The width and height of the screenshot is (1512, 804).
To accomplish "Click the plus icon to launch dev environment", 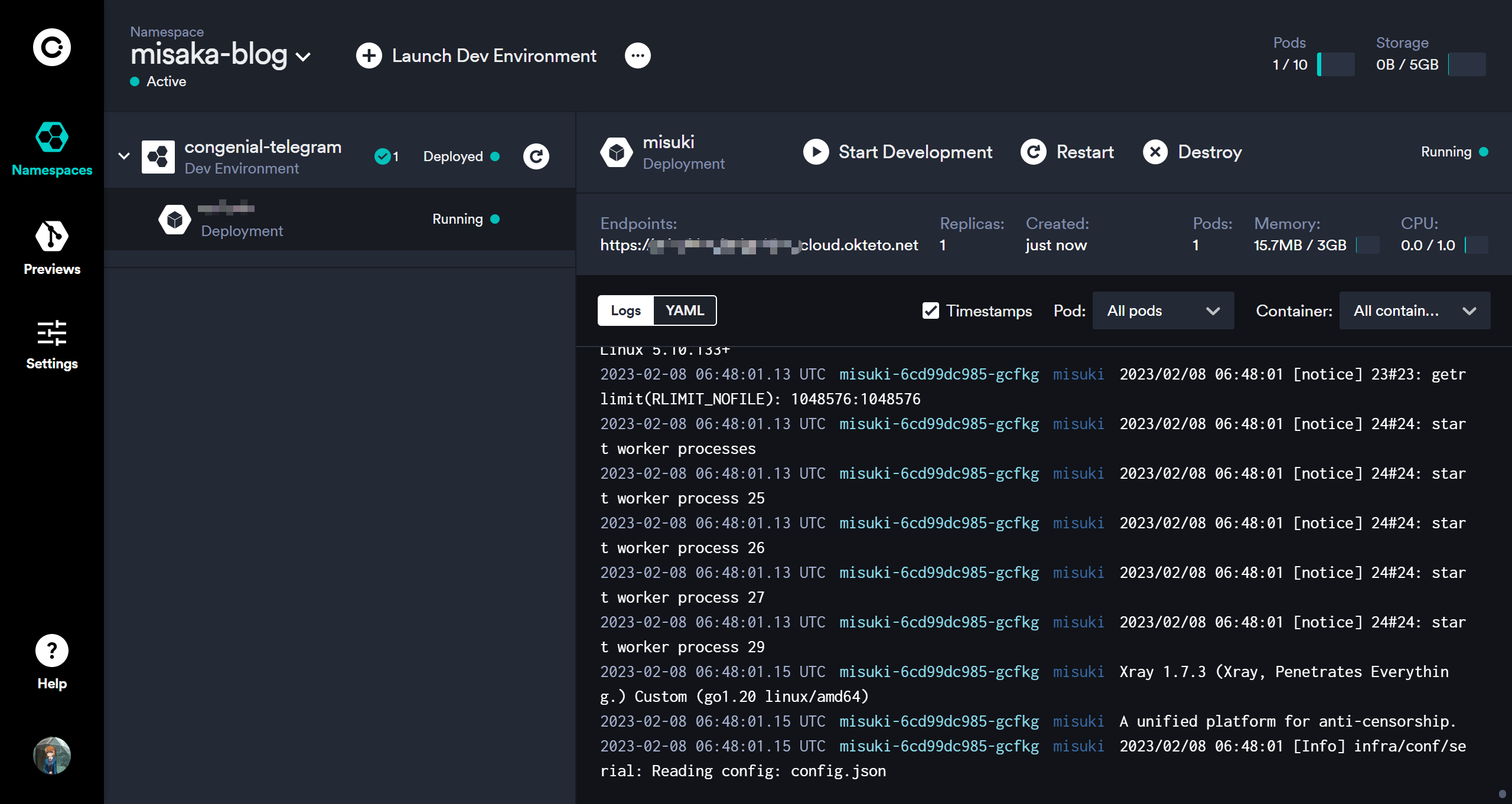I will coord(369,56).
